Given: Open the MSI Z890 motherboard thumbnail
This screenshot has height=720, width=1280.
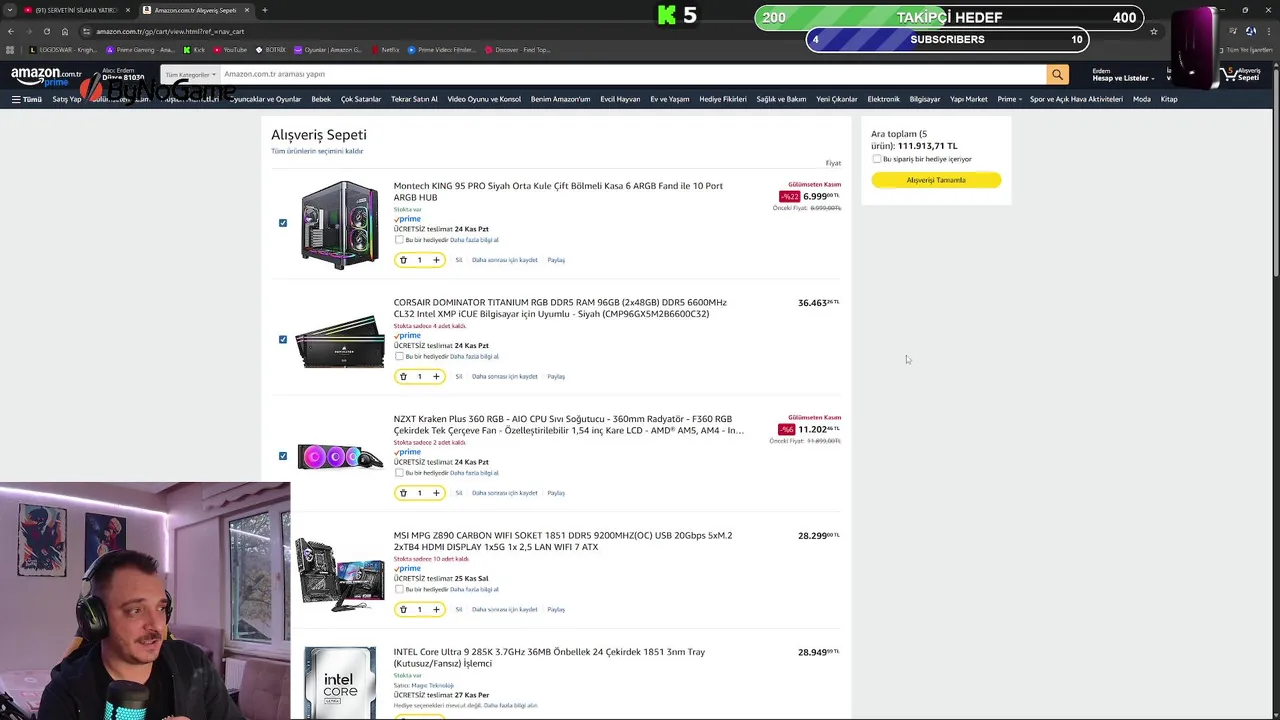Looking at the screenshot, I should 340,573.
